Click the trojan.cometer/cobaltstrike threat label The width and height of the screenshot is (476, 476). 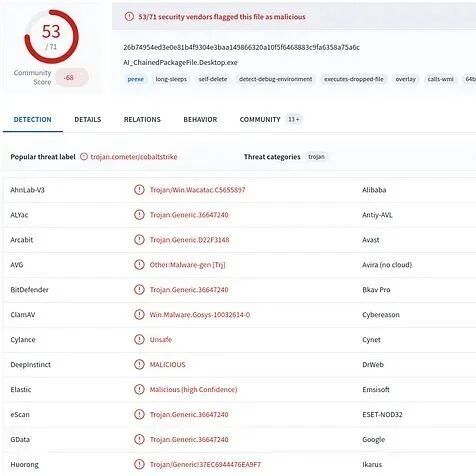tap(134, 157)
